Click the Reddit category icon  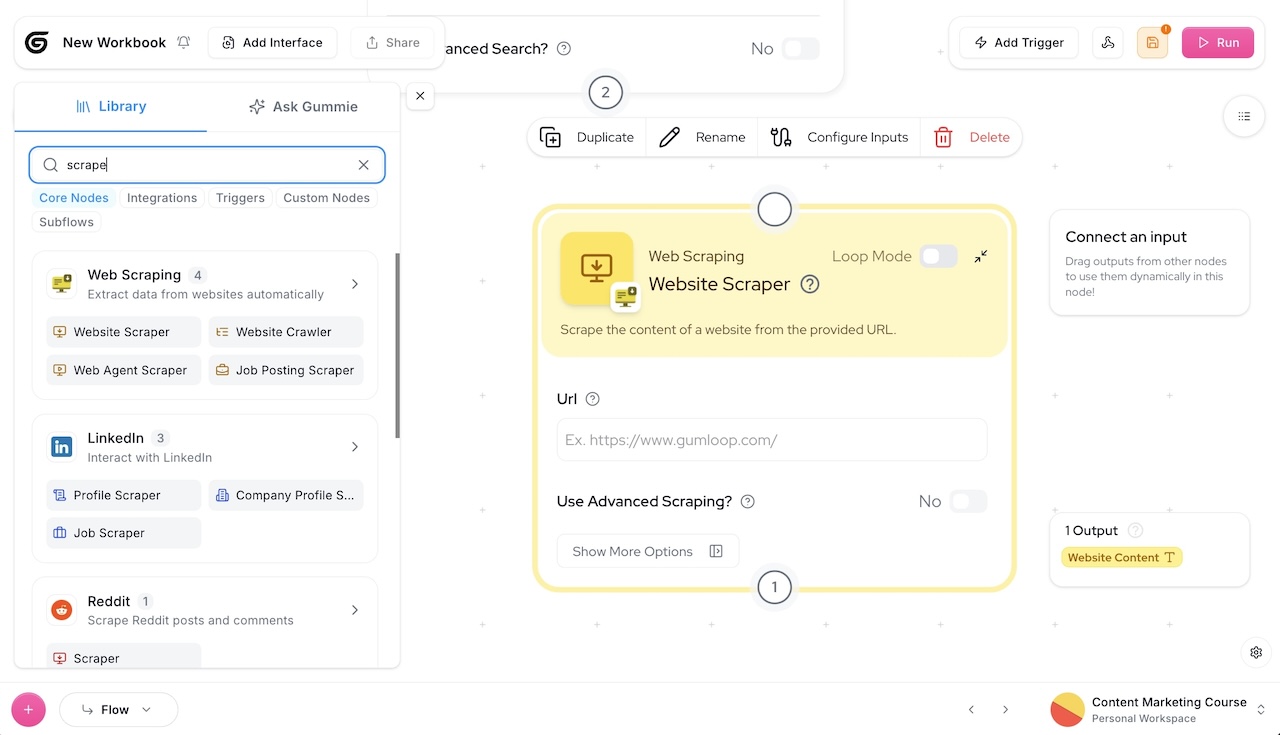pyautogui.click(x=62, y=610)
